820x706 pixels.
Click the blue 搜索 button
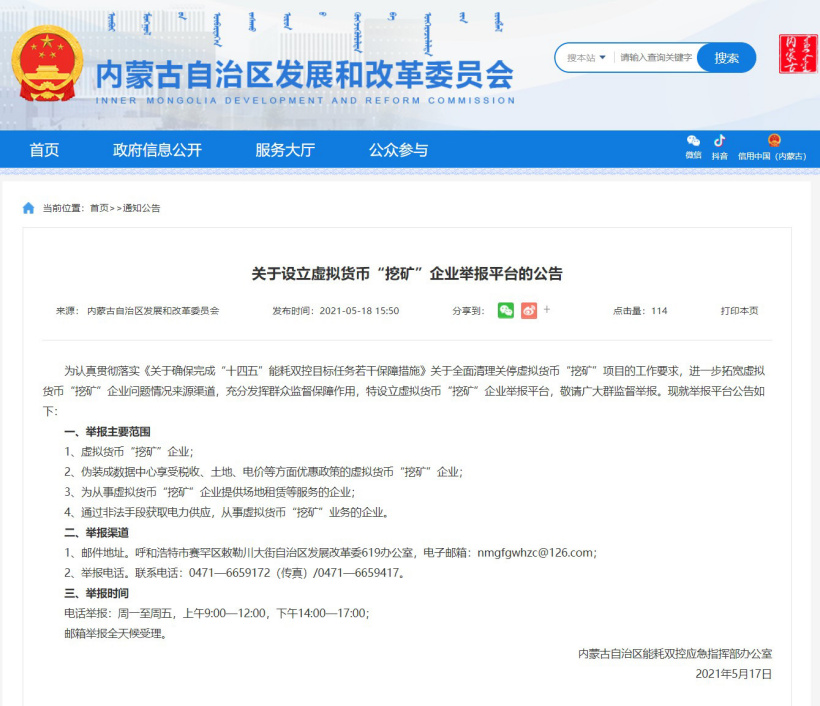click(x=726, y=58)
